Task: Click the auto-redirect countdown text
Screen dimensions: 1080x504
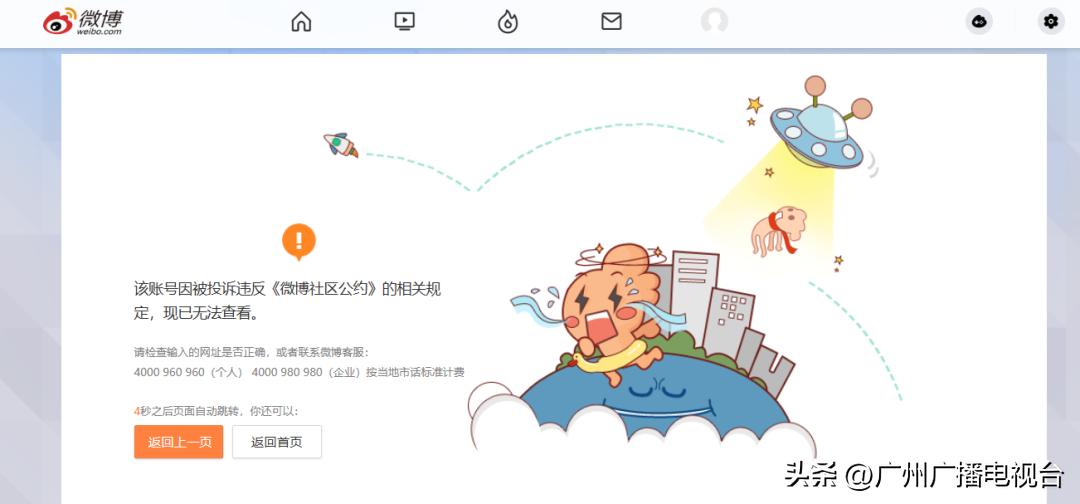Action: pos(216,411)
